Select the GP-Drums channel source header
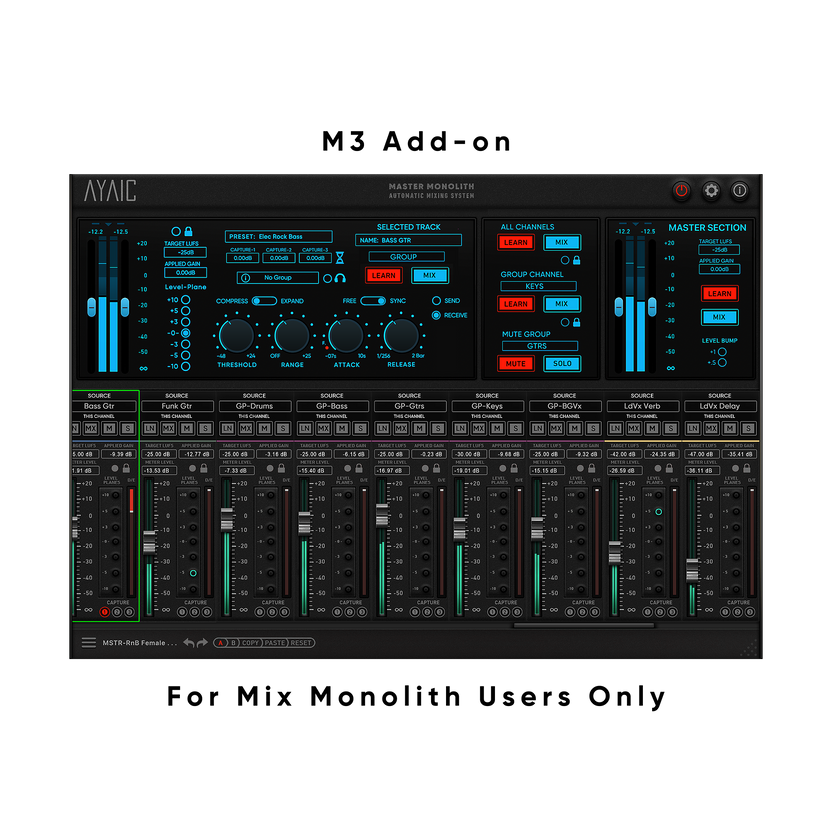The image size is (832, 832). pos(254,407)
